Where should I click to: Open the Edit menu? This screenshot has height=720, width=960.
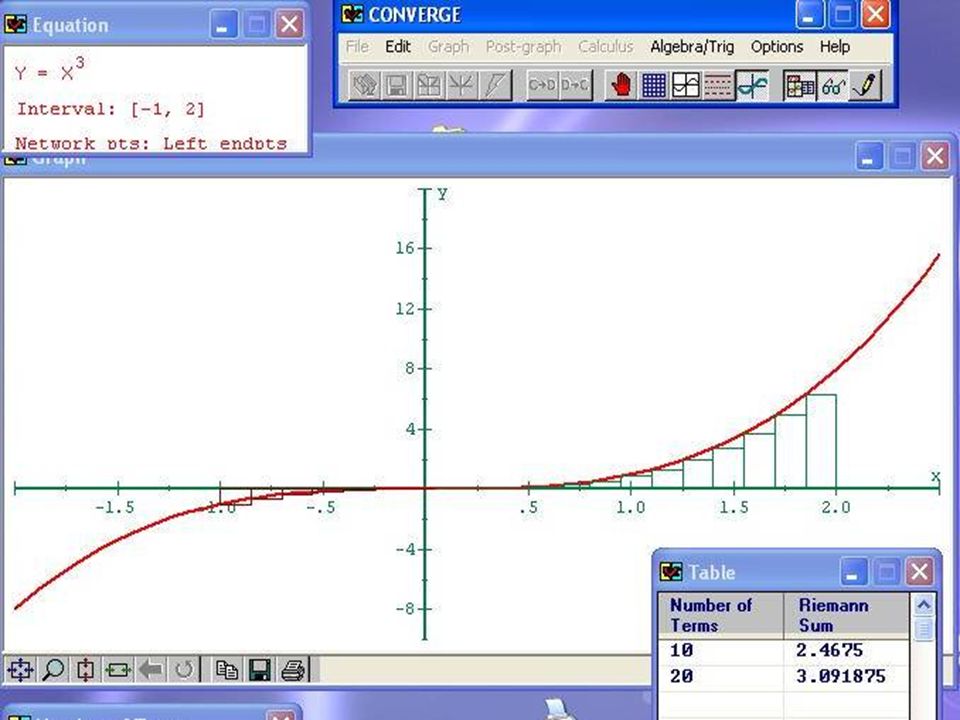point(398,47)
